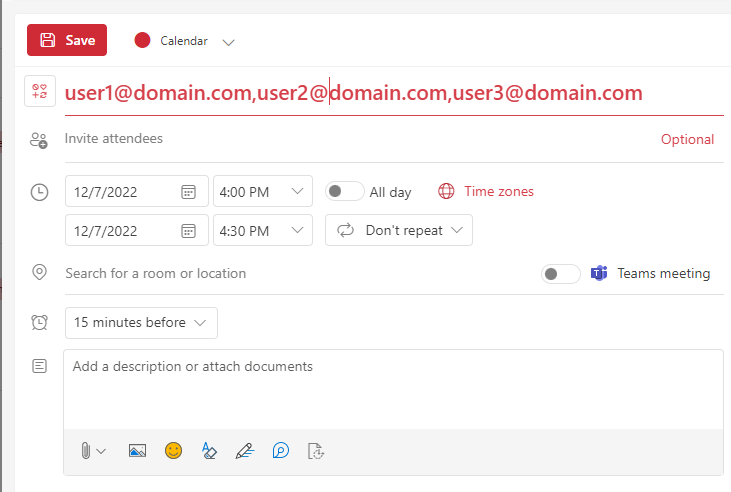Click the Search for a room or location field

pos(298,273)
